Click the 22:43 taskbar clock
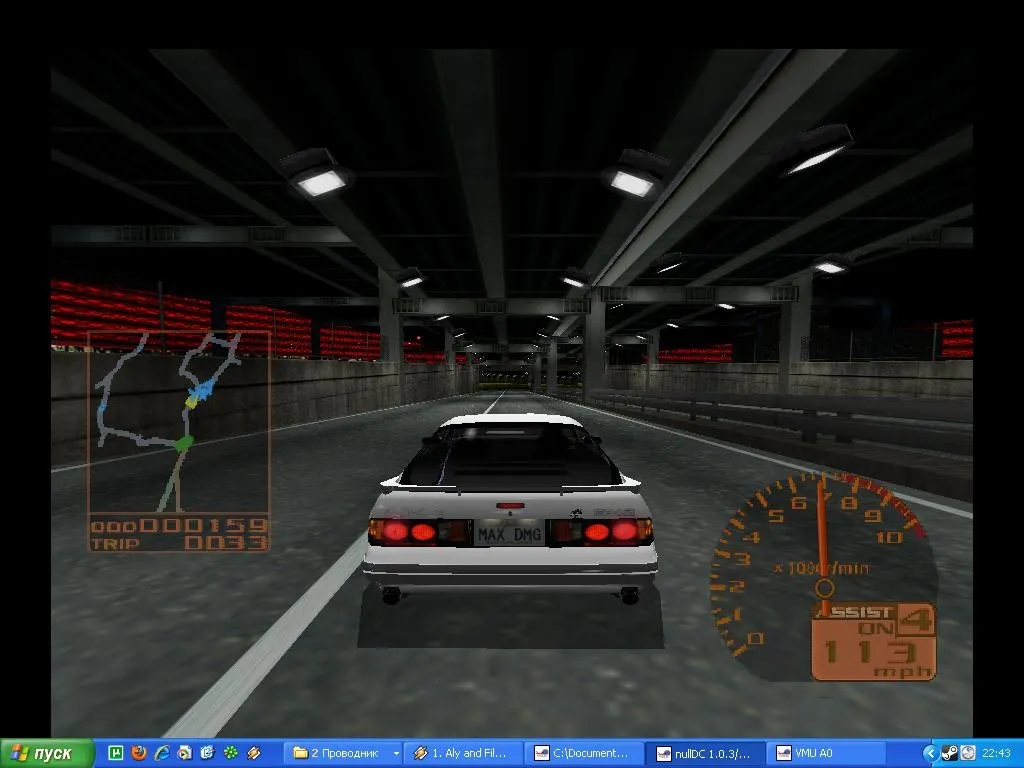Image resolution: width=1024 pixels, height=768 pixels. tap(996, 754)
